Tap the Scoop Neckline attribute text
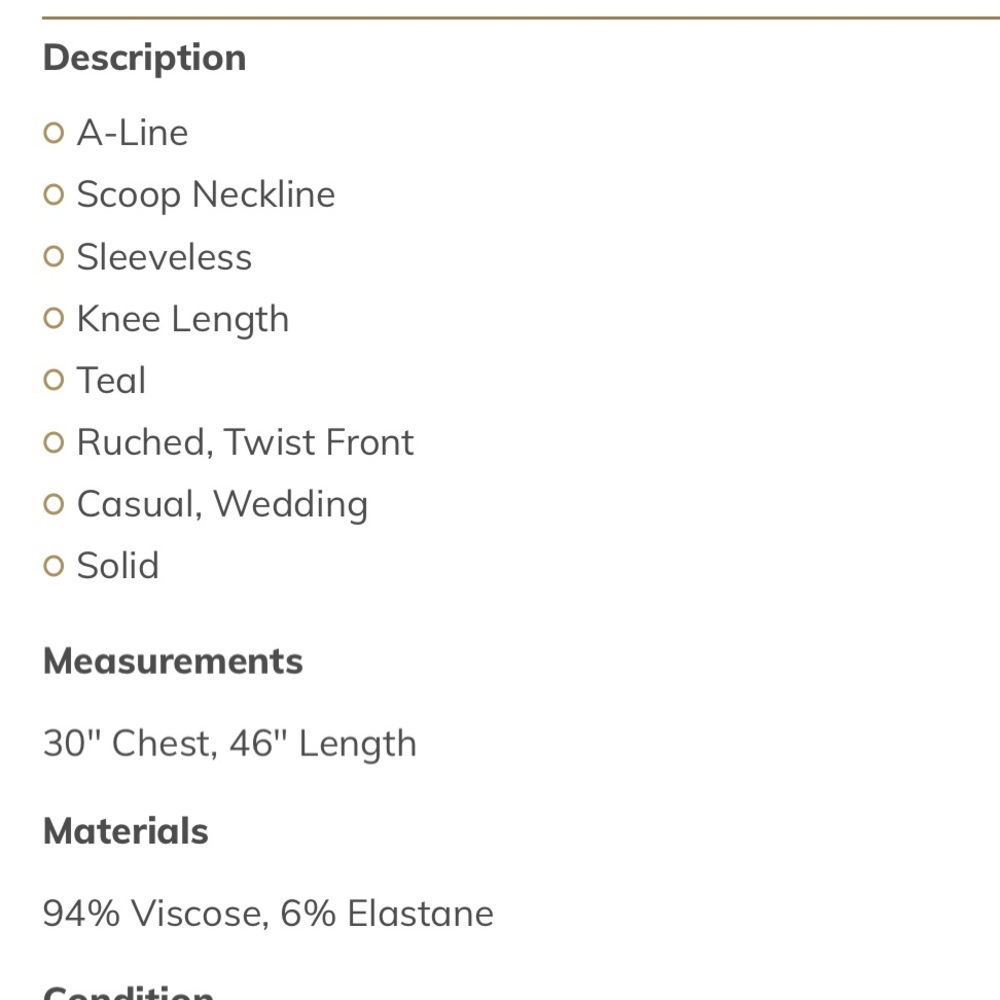The image size is (1000, 1000). click(206, 195)
